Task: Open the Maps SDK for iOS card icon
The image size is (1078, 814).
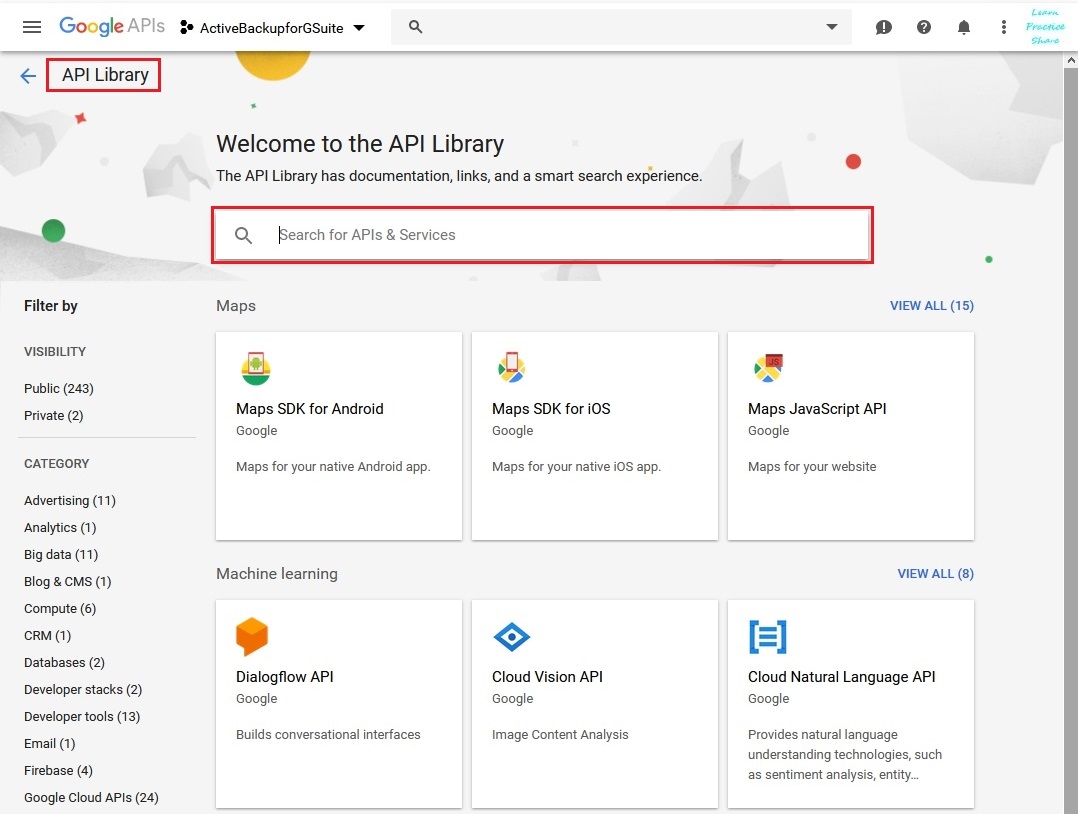Action: 512,367
